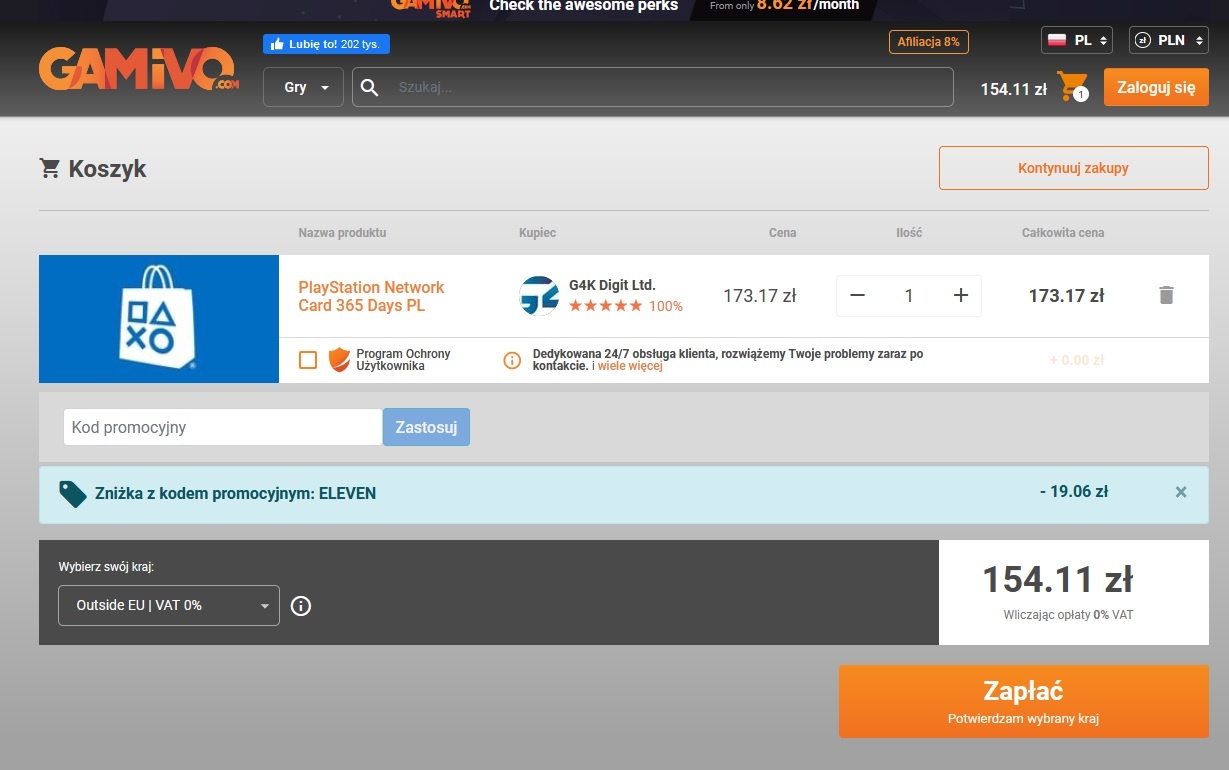
Task: Click the search magnifier icon
Action: pos(369,87)
